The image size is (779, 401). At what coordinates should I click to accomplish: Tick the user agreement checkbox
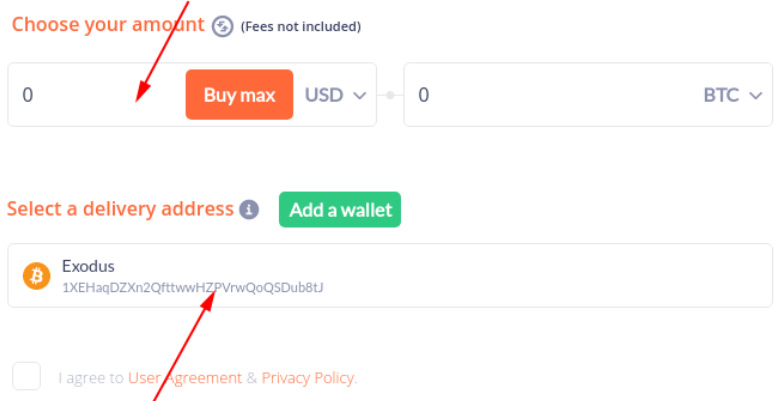pos(26,376)
